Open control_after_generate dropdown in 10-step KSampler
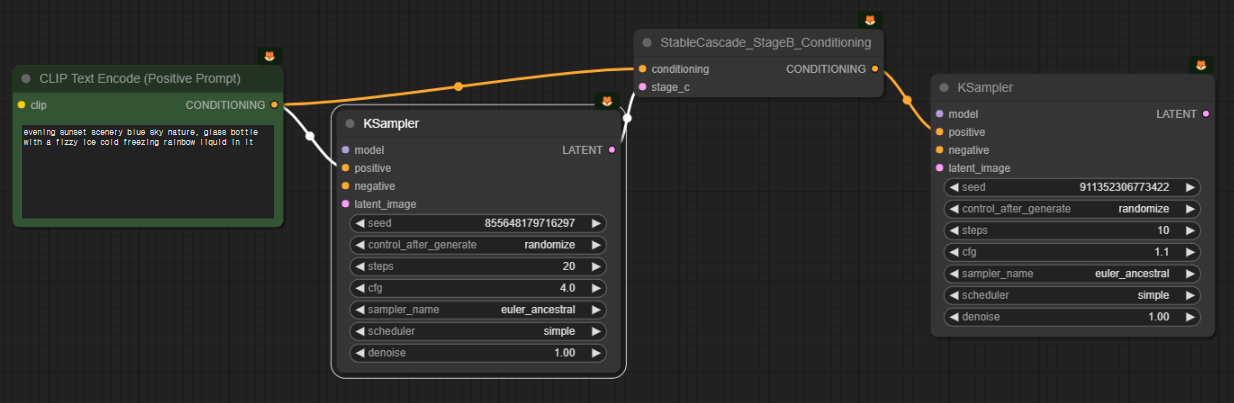This screenshot has height=403, width=1234. point(1072,209)
